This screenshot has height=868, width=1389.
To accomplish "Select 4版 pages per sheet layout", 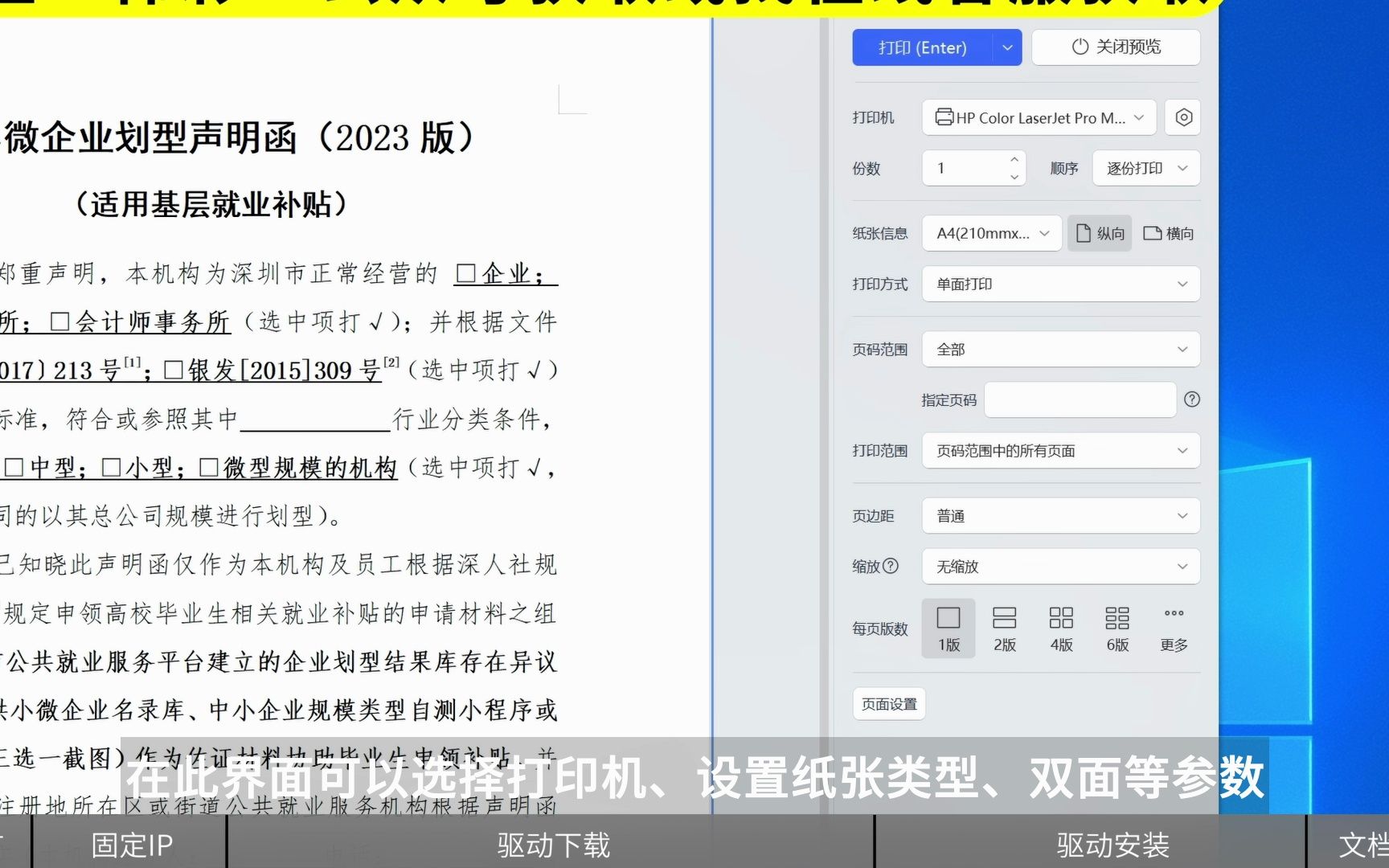I will [1061, 628].
